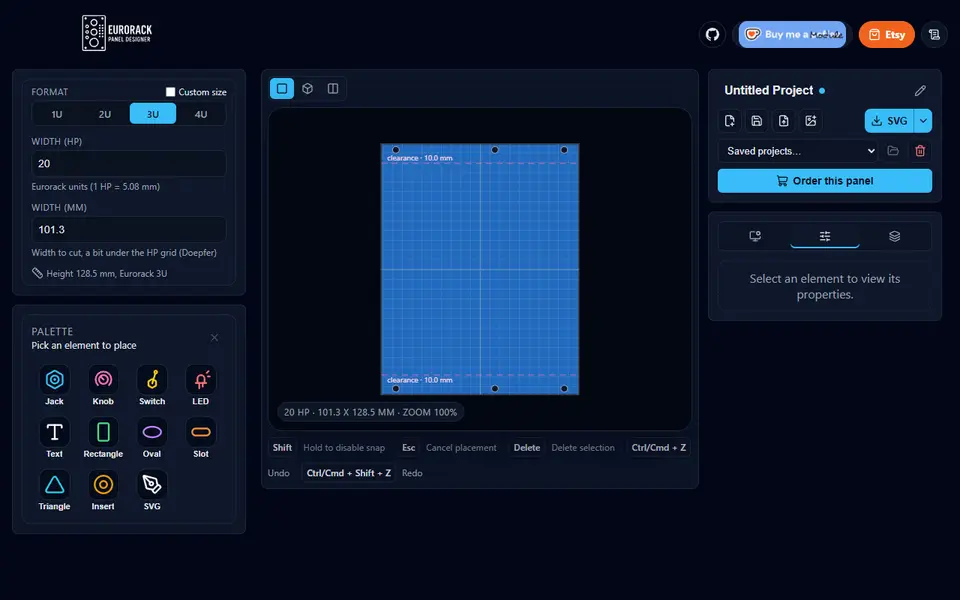The image size is (960, 600).
Task: Enable the Custom size checkbox
Action: [x=170, y=92]
